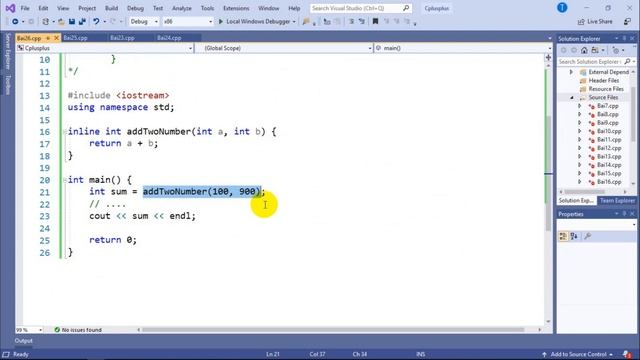Collapse the main function outline toggle
This screenshot has width=640, height=360.
pyautogui.click(x=64, y=180)
